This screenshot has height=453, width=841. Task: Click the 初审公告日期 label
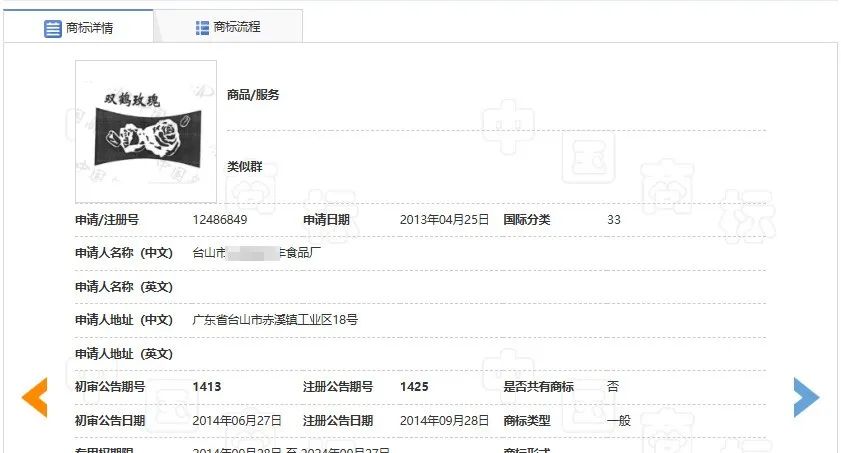click(x=110, y=421)
